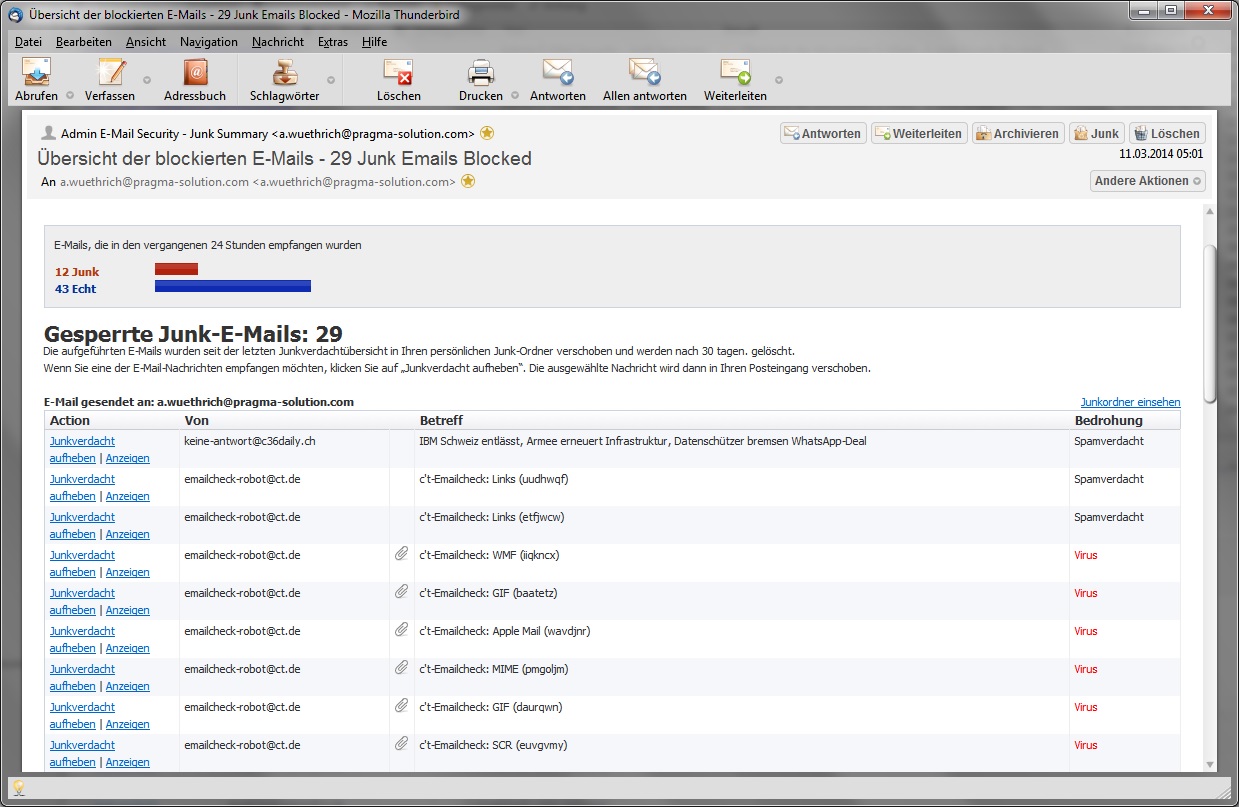Screen dimensions: 1239x807
Task: Click the Antworten button in the message header
Action: (823, 133)
